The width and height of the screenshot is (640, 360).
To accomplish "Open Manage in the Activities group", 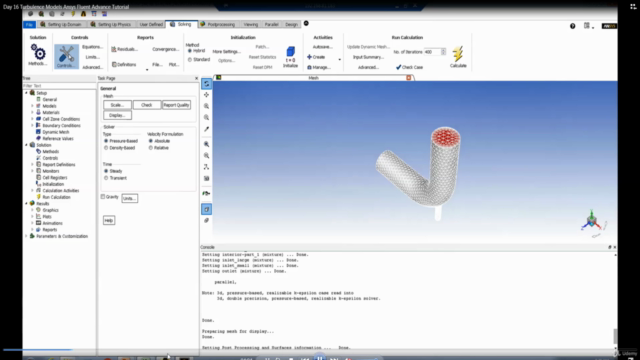I will click(319, 67).
